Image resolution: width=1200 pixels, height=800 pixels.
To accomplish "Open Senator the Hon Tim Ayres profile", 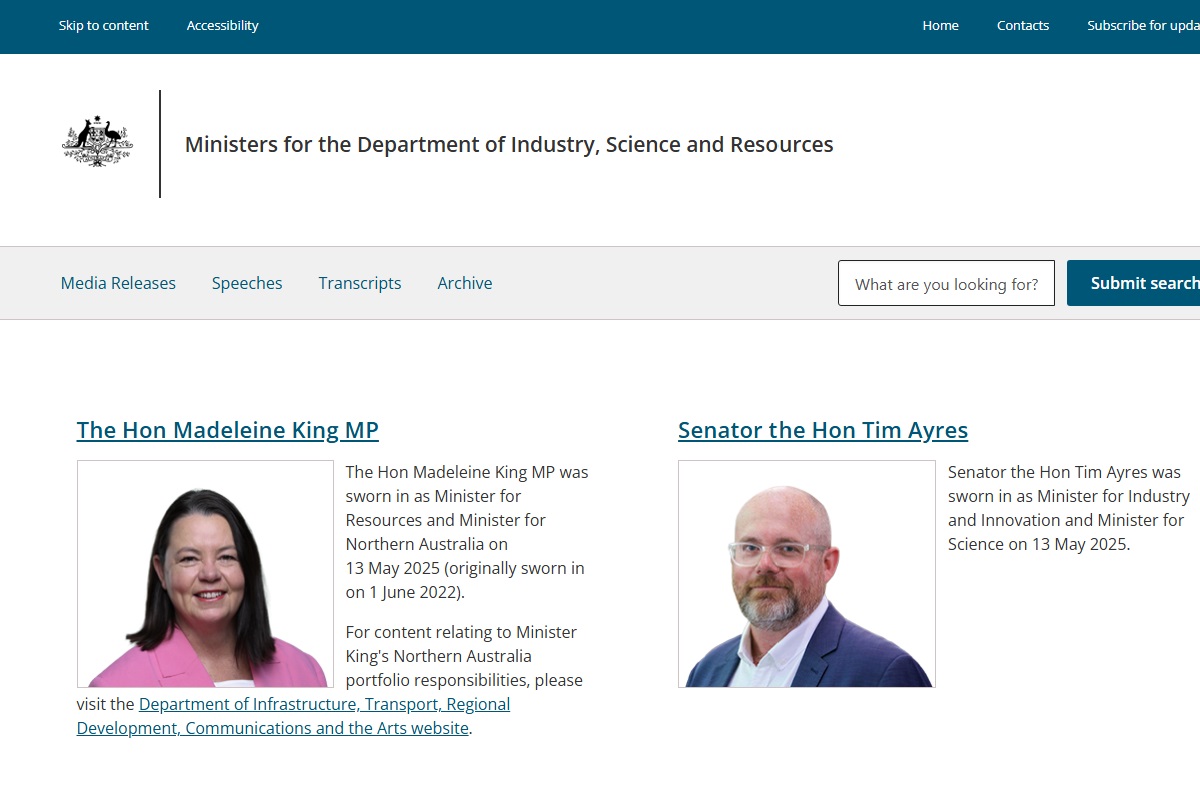I will (822, 430).
